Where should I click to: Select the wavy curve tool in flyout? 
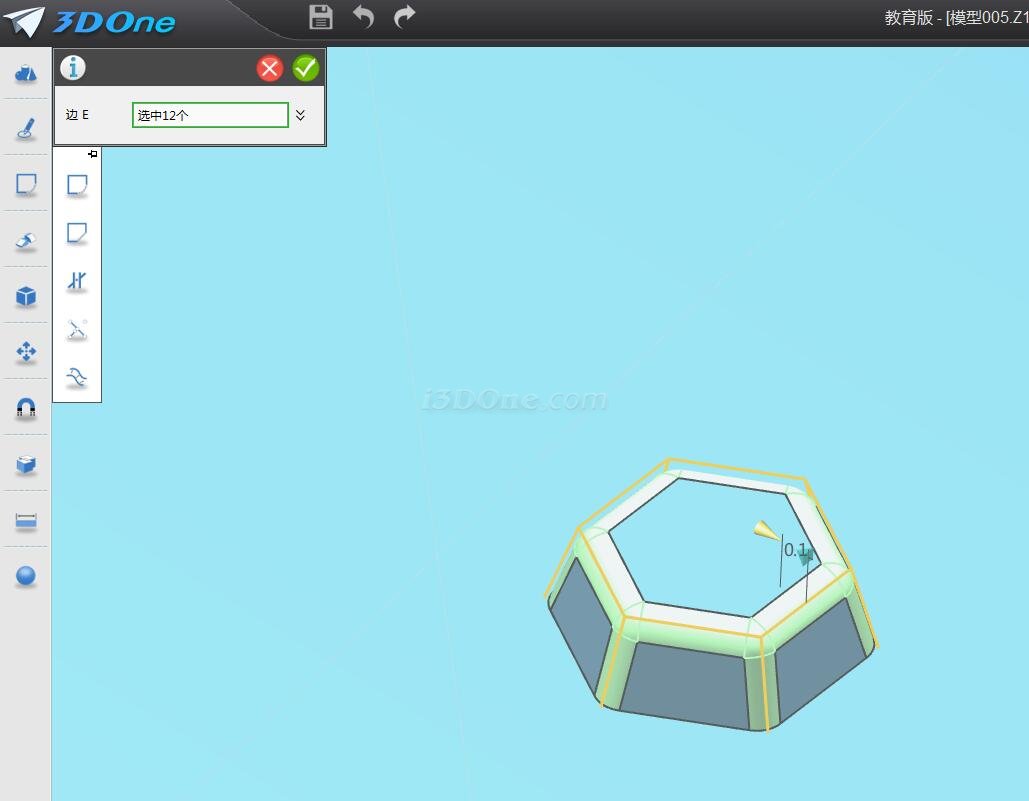pos(77,377)
